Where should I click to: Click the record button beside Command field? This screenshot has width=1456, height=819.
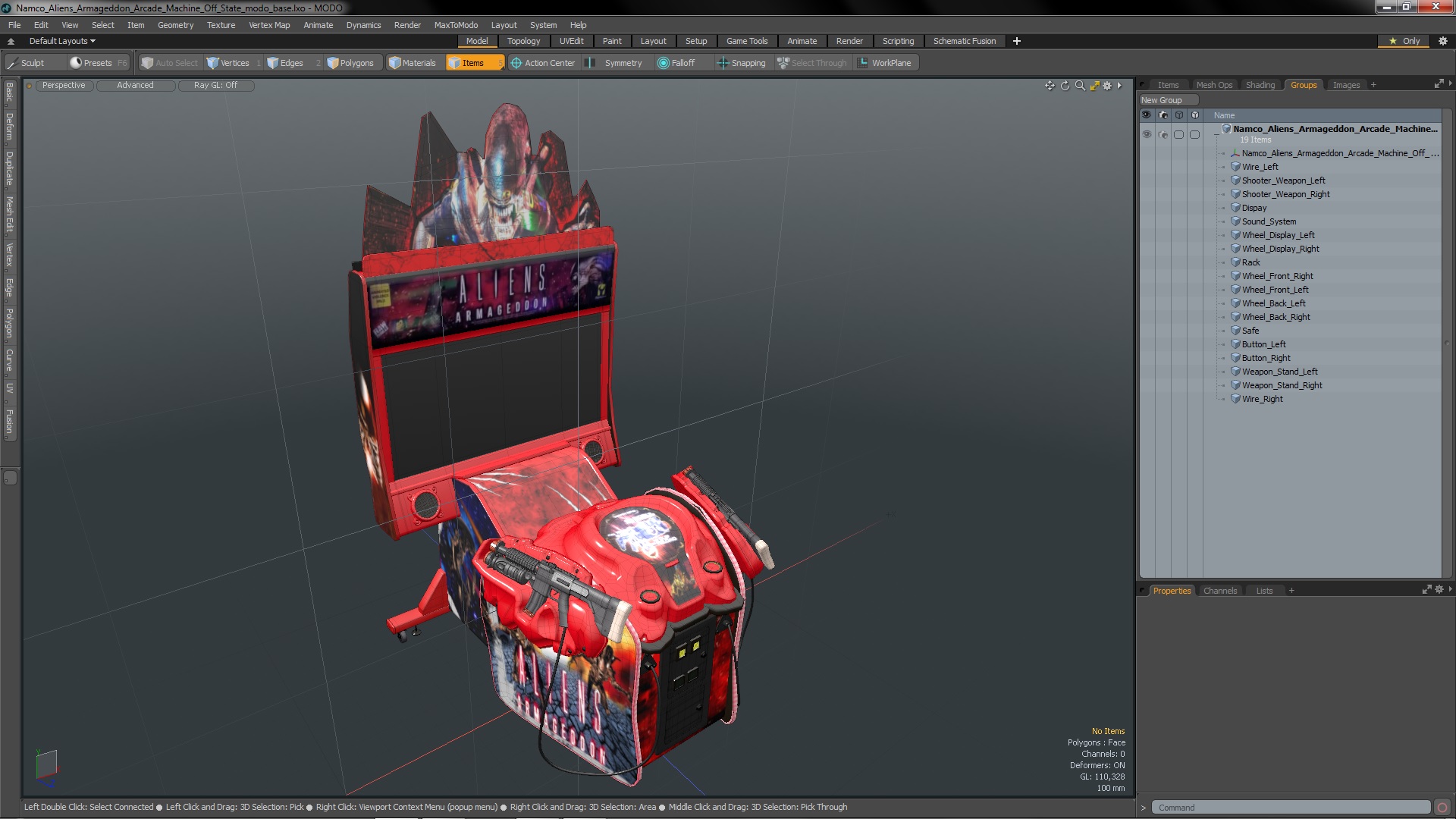point(1442,808)
